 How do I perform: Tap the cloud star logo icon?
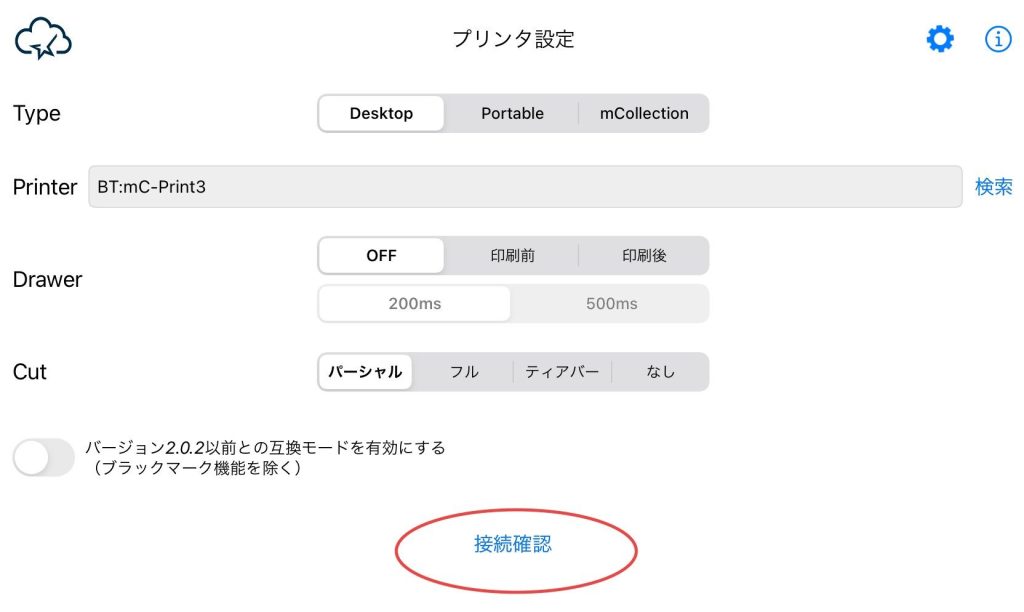(43, 39)
